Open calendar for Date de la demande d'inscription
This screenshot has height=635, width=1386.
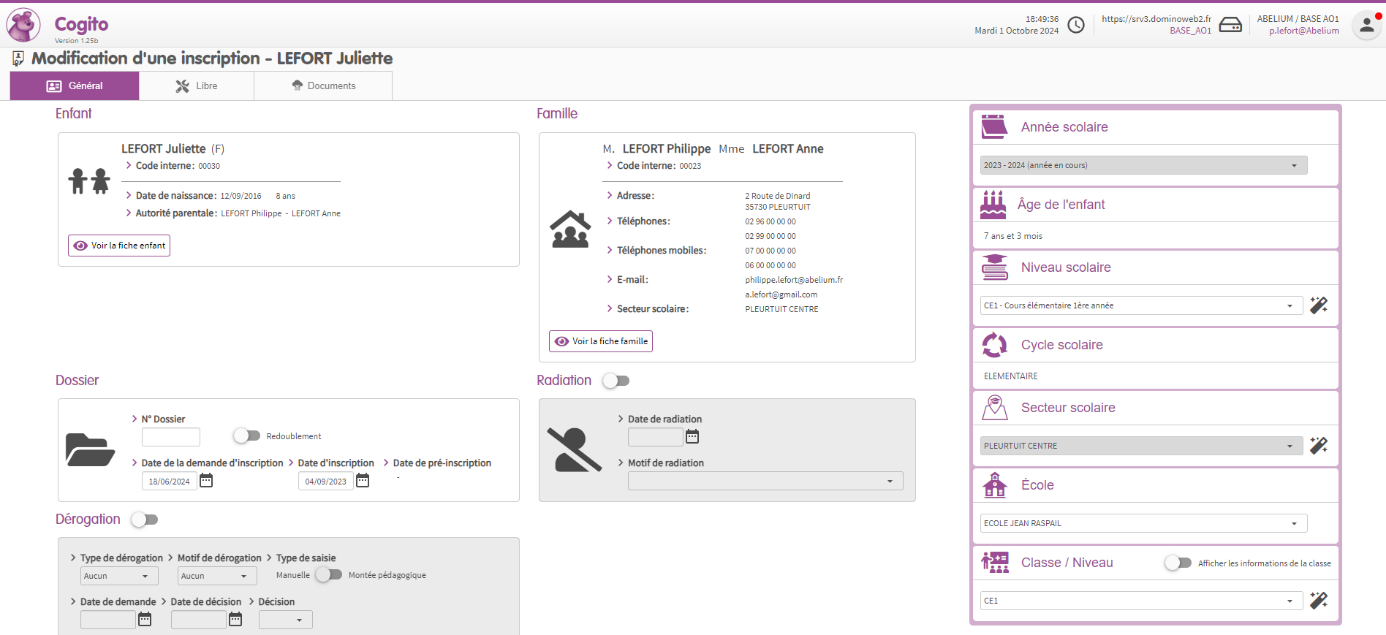click(207, 481)
